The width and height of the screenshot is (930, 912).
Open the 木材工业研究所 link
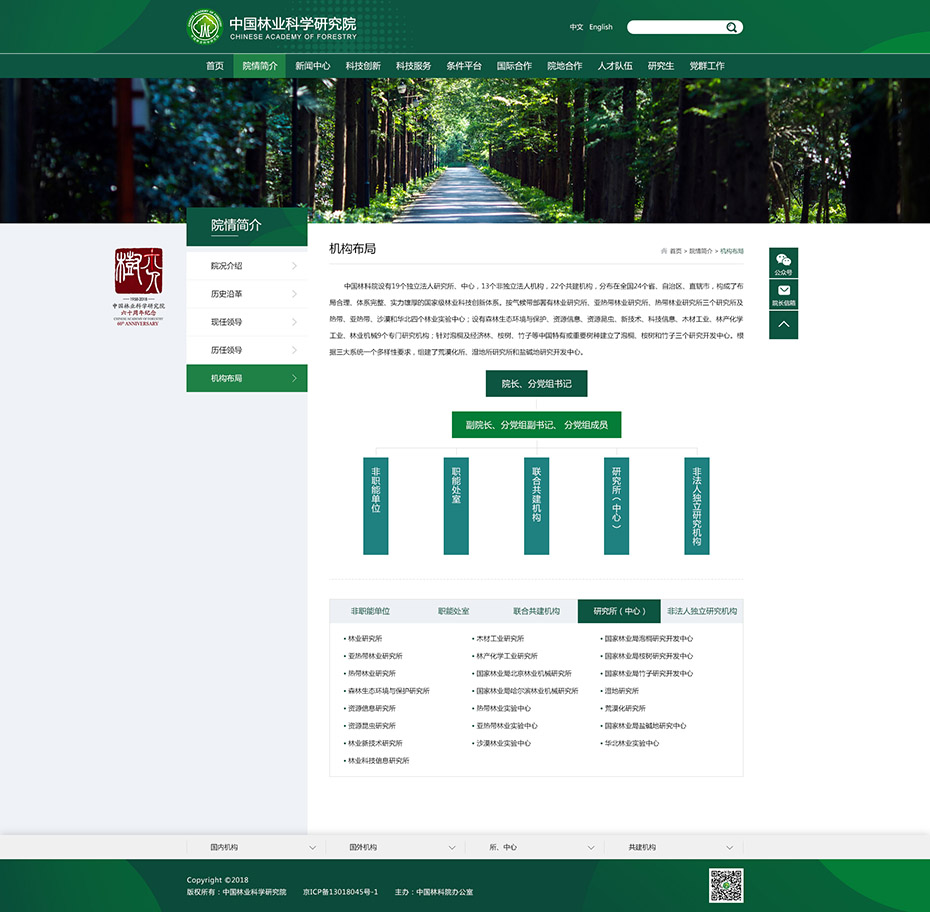tap(500, 638)
